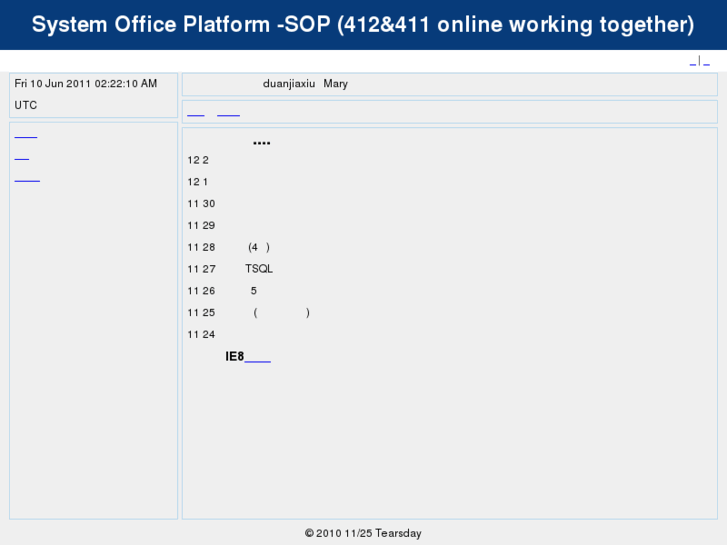Select the '12 2' entry row
The height and width of the screenshot is (545, 727).
(198, 160)
